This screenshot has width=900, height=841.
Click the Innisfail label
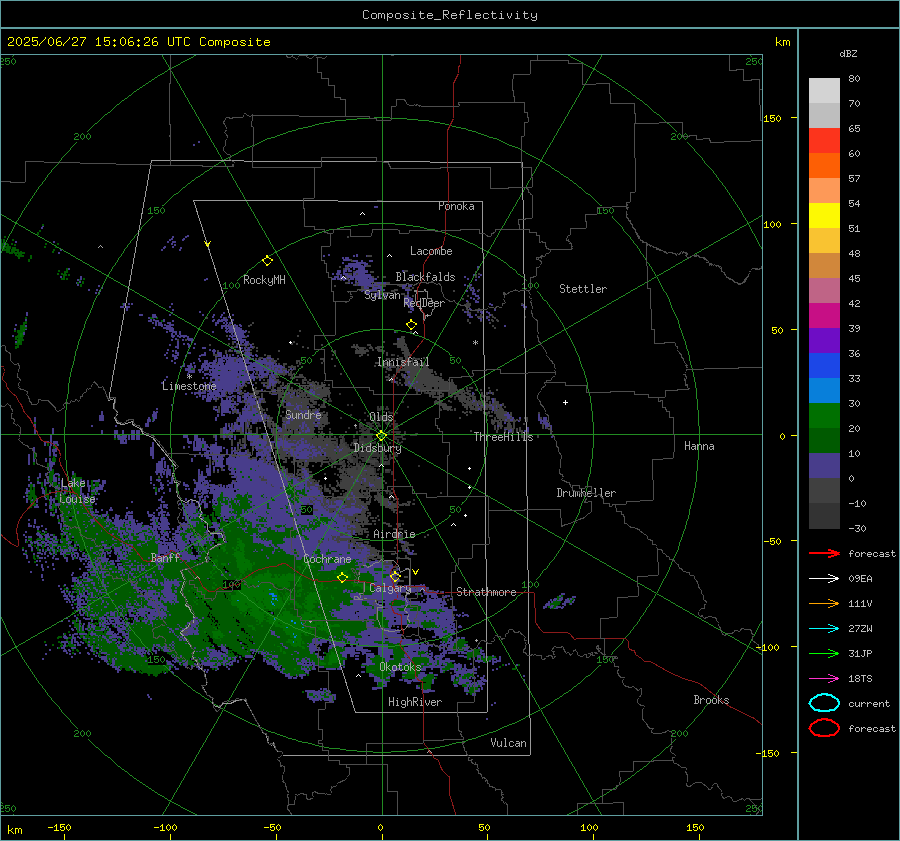[x=403, y=362]
